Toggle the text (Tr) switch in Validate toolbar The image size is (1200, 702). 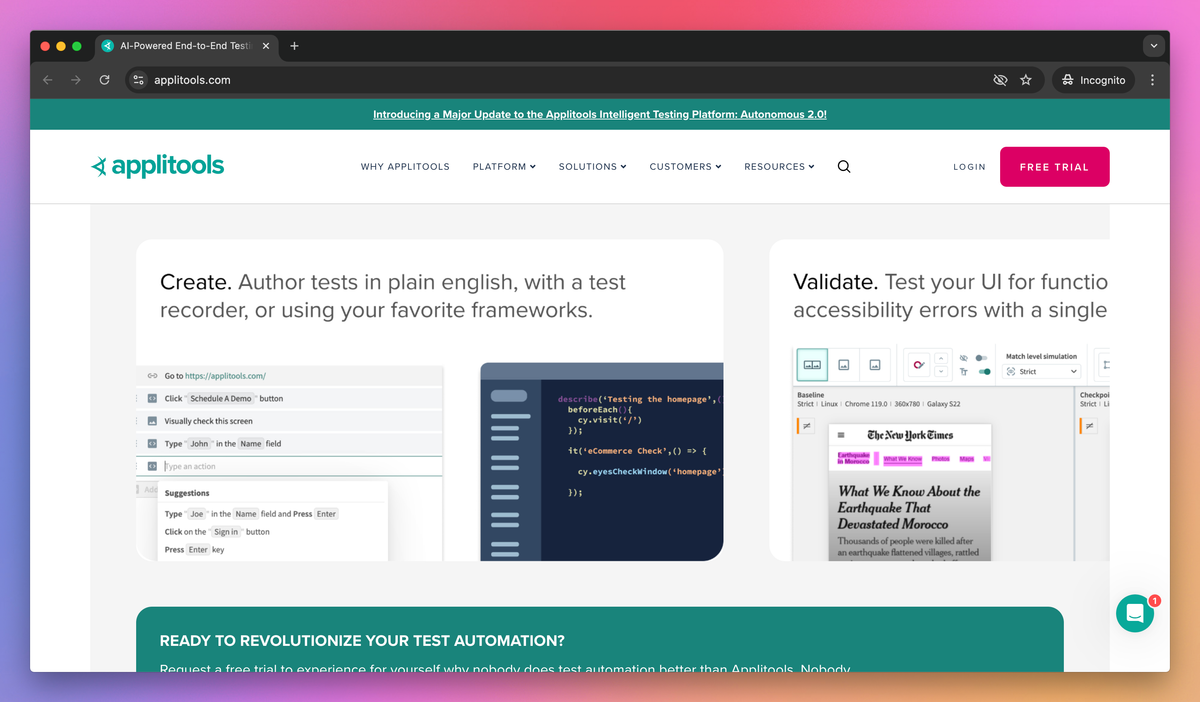click(984, 372)
